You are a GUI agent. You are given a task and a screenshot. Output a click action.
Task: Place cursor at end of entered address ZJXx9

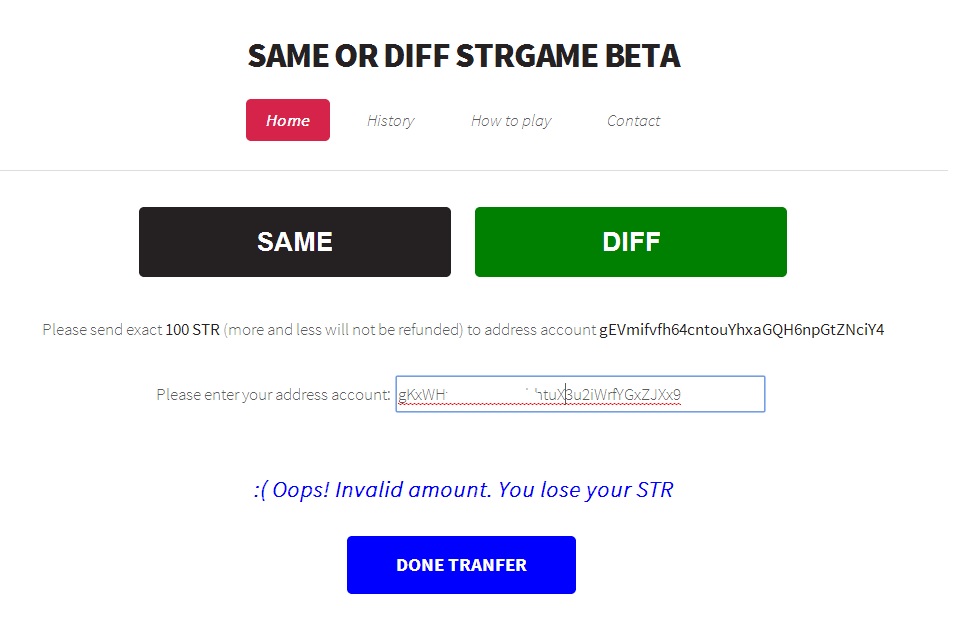point(682,395)
